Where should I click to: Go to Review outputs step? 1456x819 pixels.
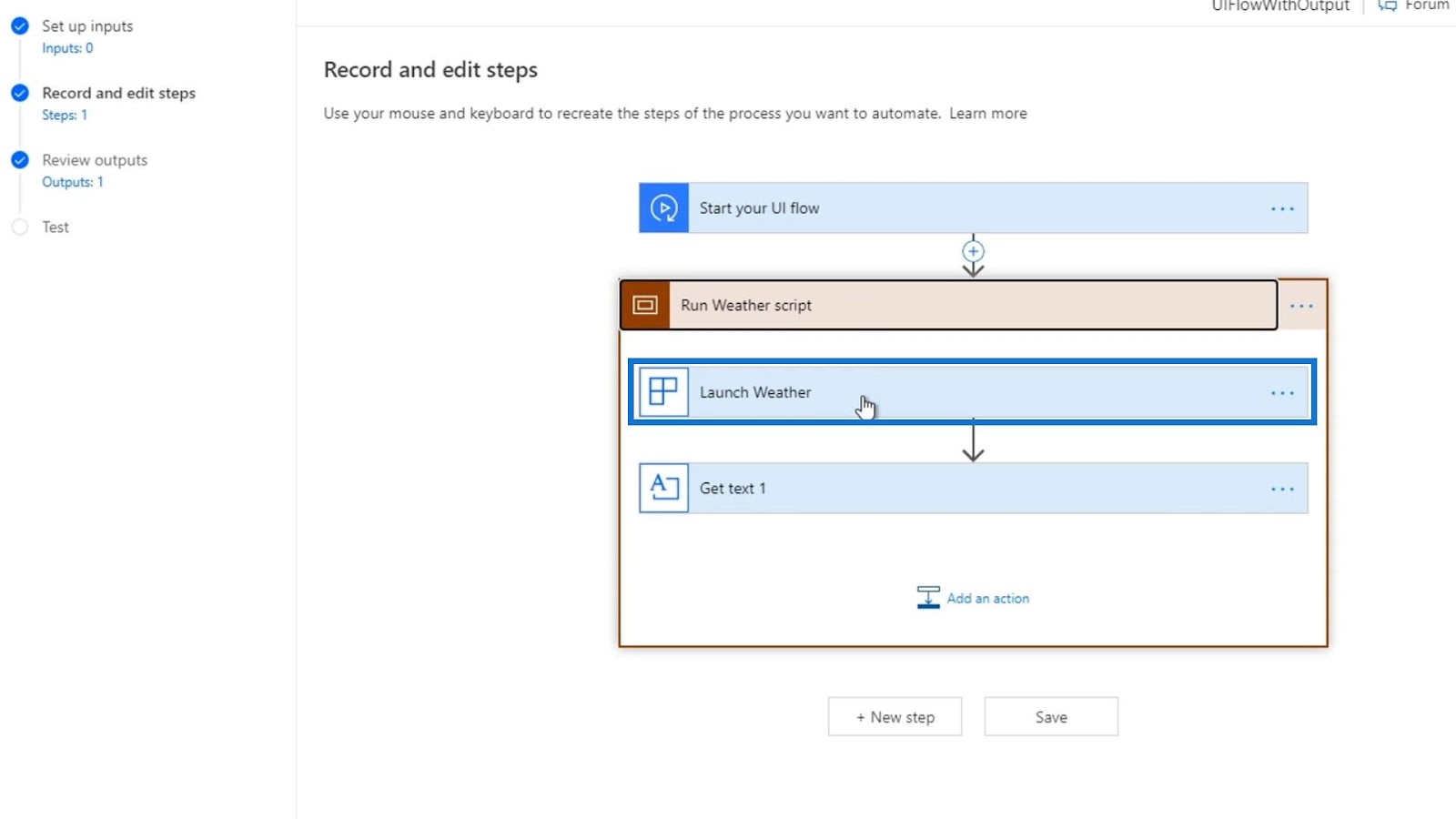pos(95,160)
